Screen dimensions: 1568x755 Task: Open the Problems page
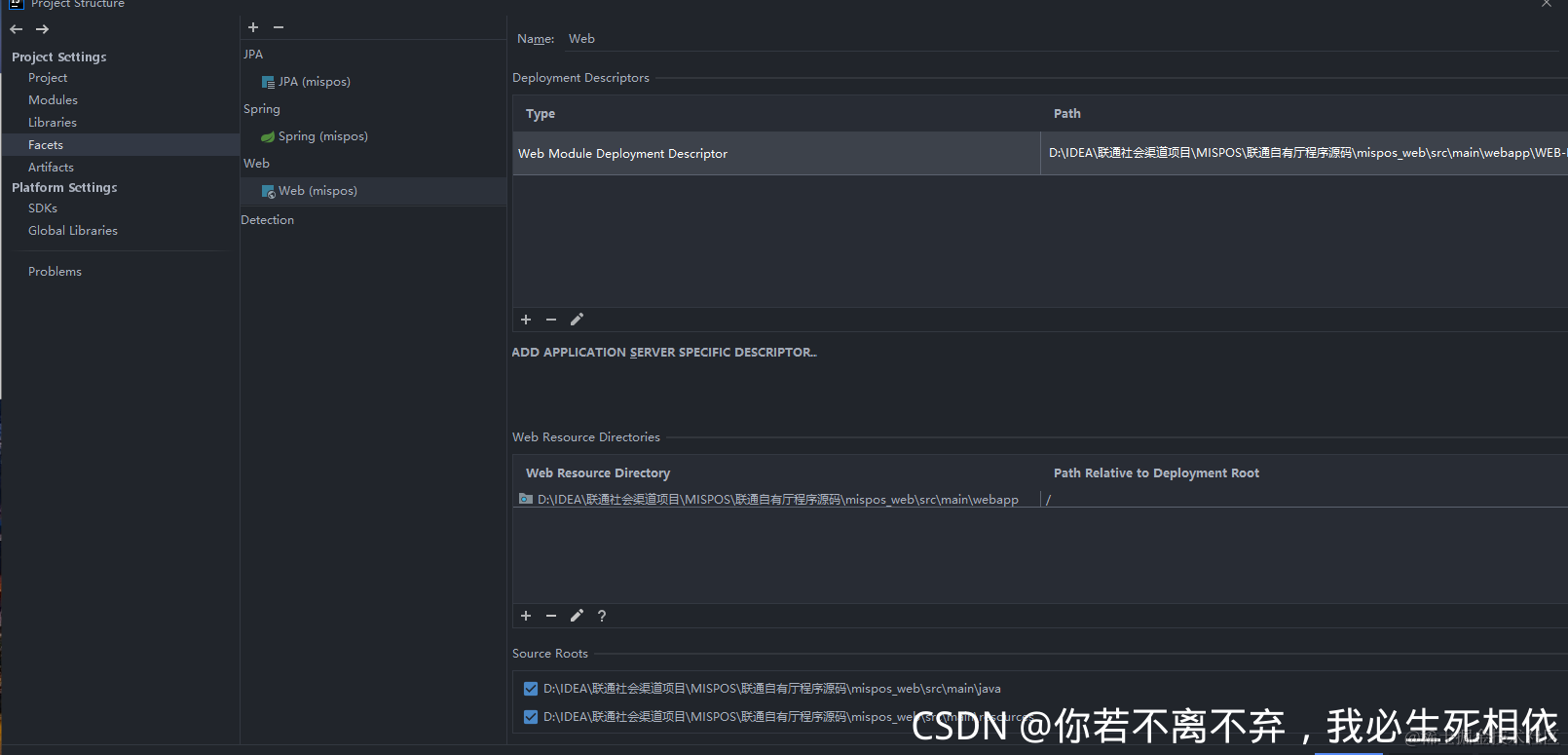click(55, 272)
